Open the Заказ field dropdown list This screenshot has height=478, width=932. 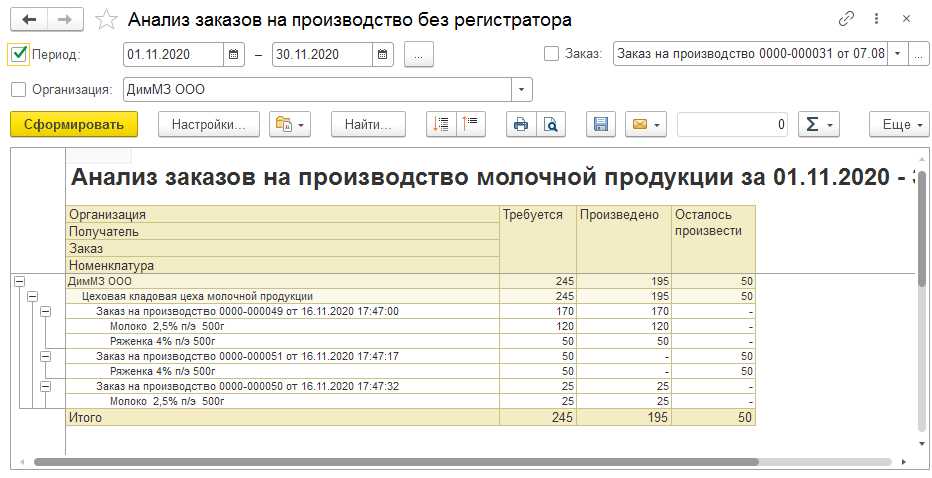(x=896, y=55)
